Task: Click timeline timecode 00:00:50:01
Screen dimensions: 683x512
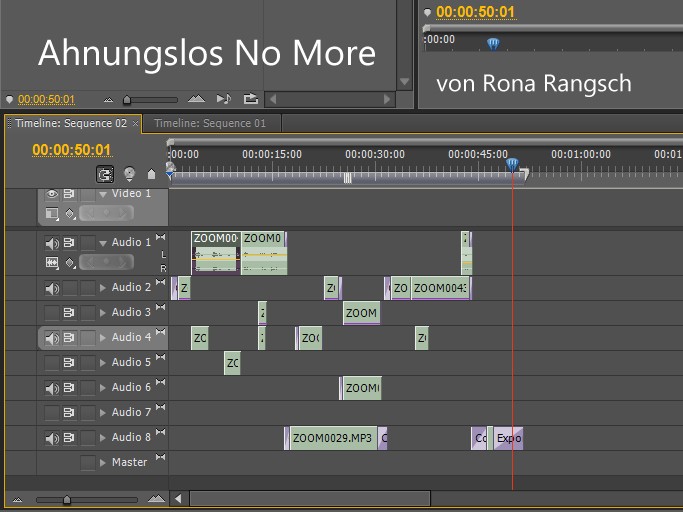Action: (71, 150)
